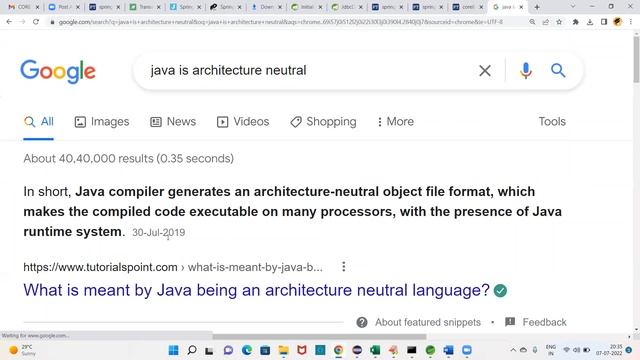The width and height of the screenshot is (640, 360).
Task: Reload the current page
Action: point(36,22)
